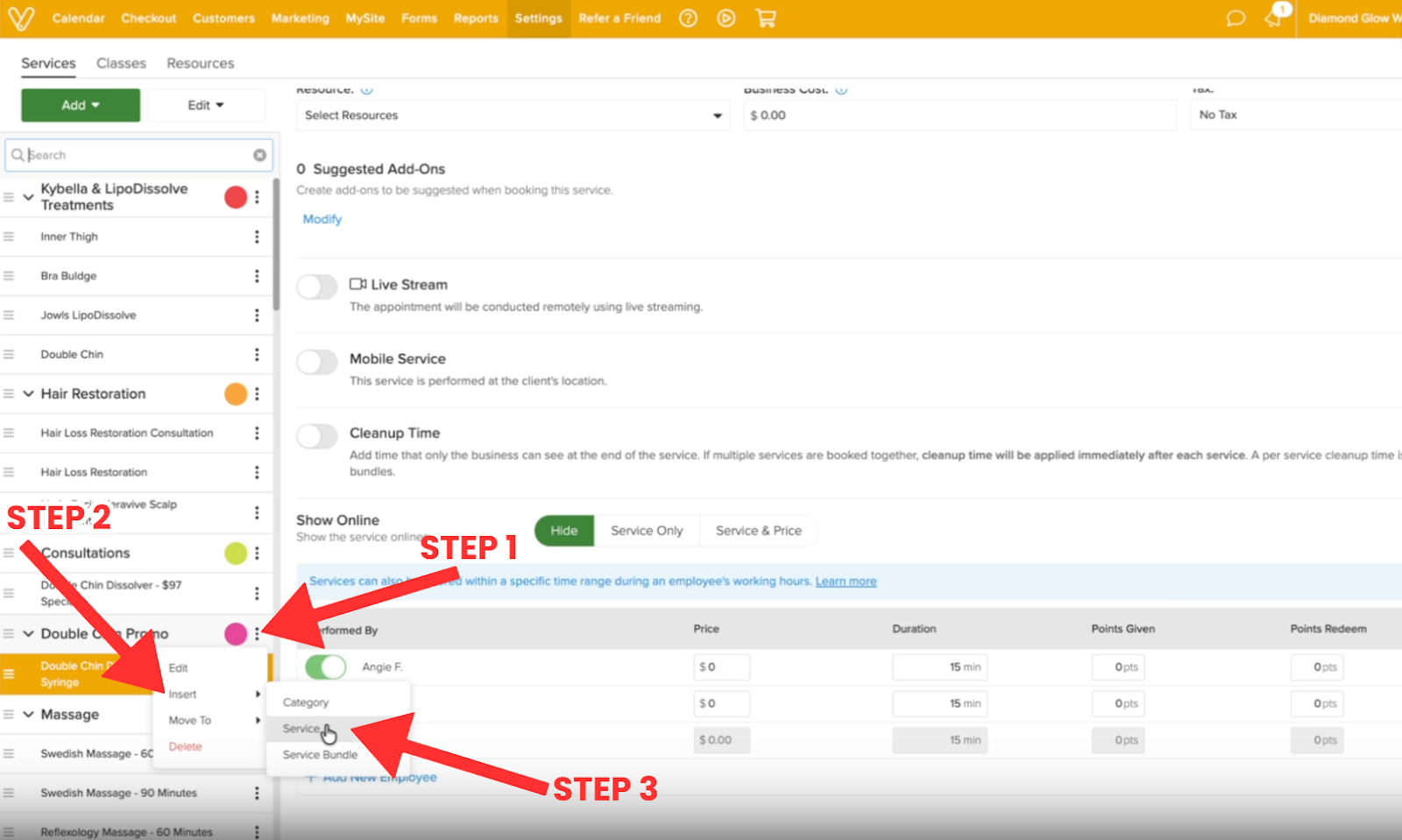The image size is (1402, 840).
Task: Enable the Live Stream toggle
Action: tap(316, 286)
